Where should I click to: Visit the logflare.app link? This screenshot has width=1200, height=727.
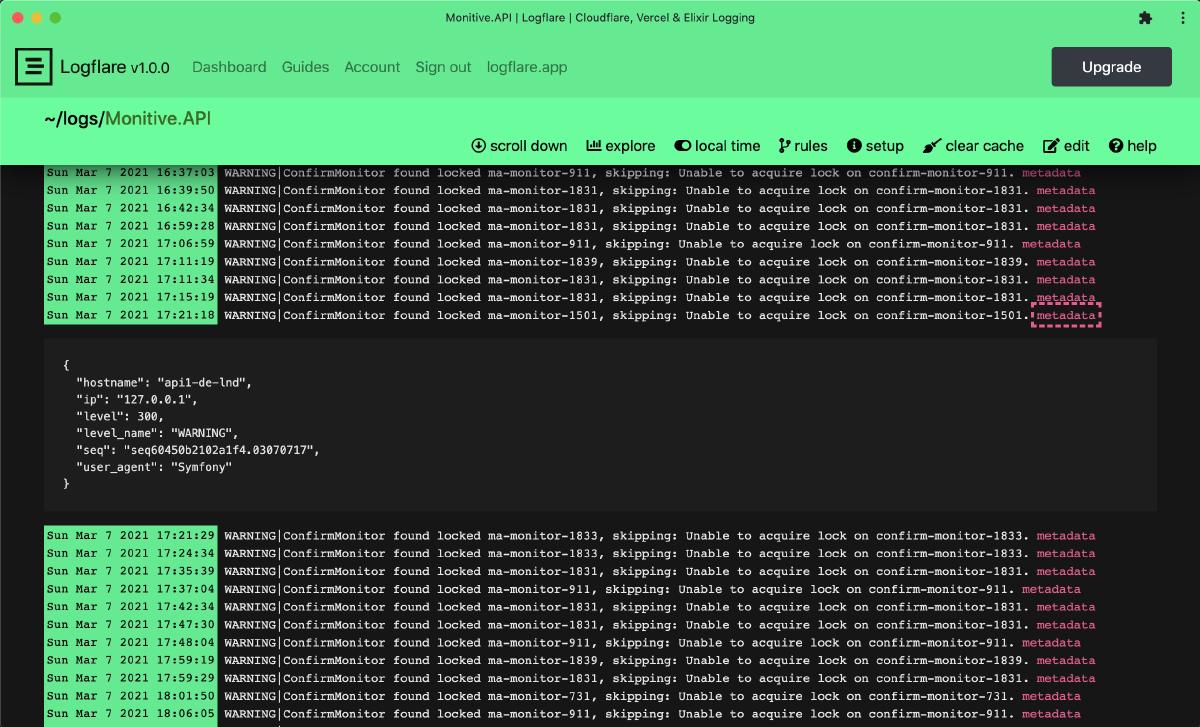coord(527,67)
